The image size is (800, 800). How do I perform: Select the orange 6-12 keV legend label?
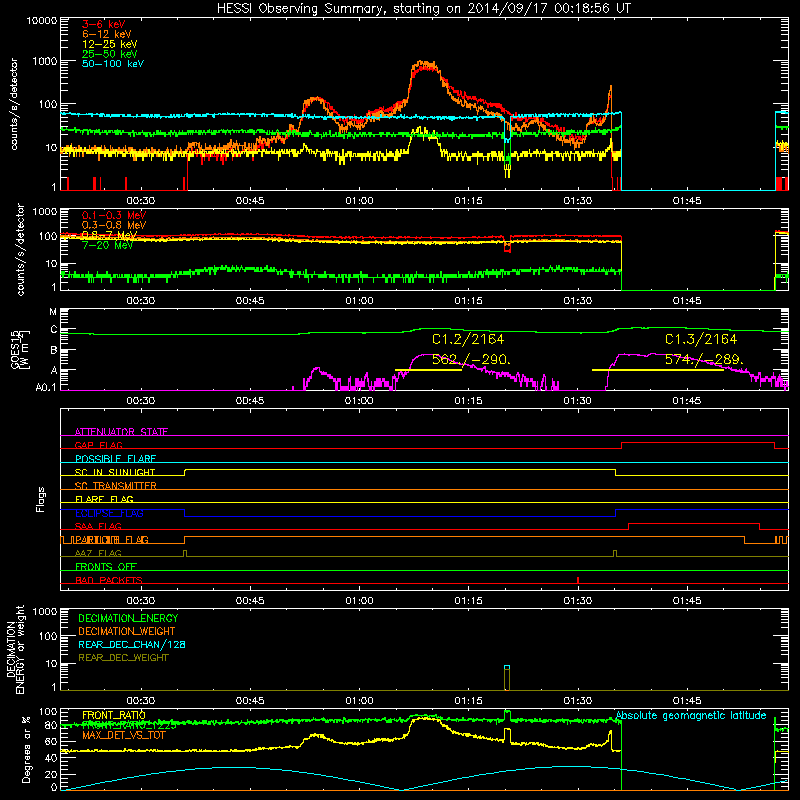[x=106, y=34]
